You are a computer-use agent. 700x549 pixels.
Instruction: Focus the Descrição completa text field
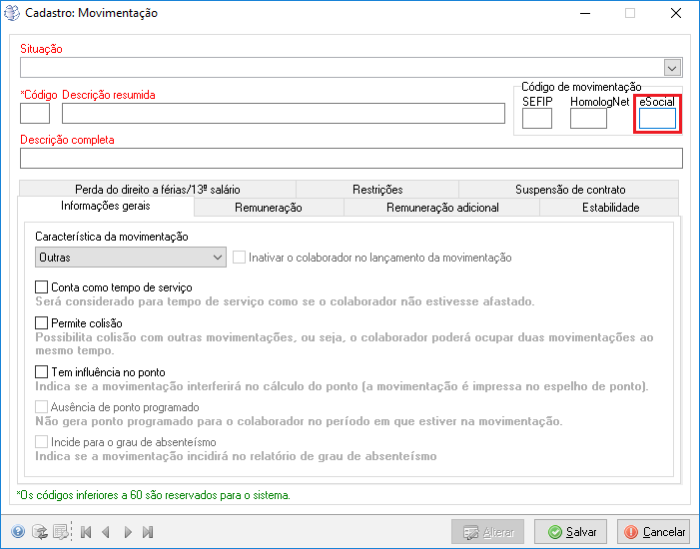tap(351, 158)
